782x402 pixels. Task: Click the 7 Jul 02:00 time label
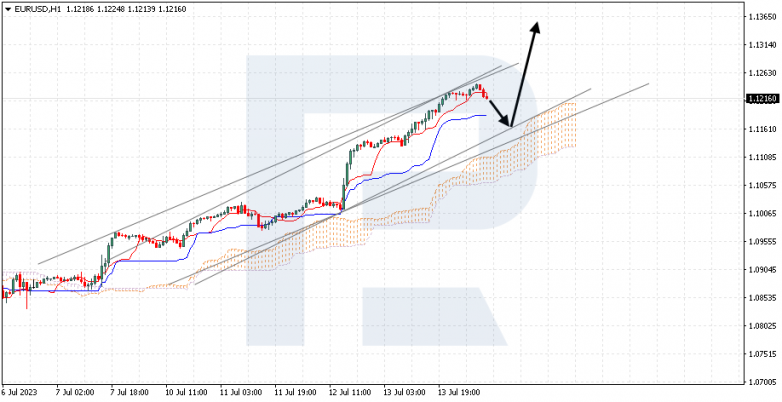tap(74, 393)
